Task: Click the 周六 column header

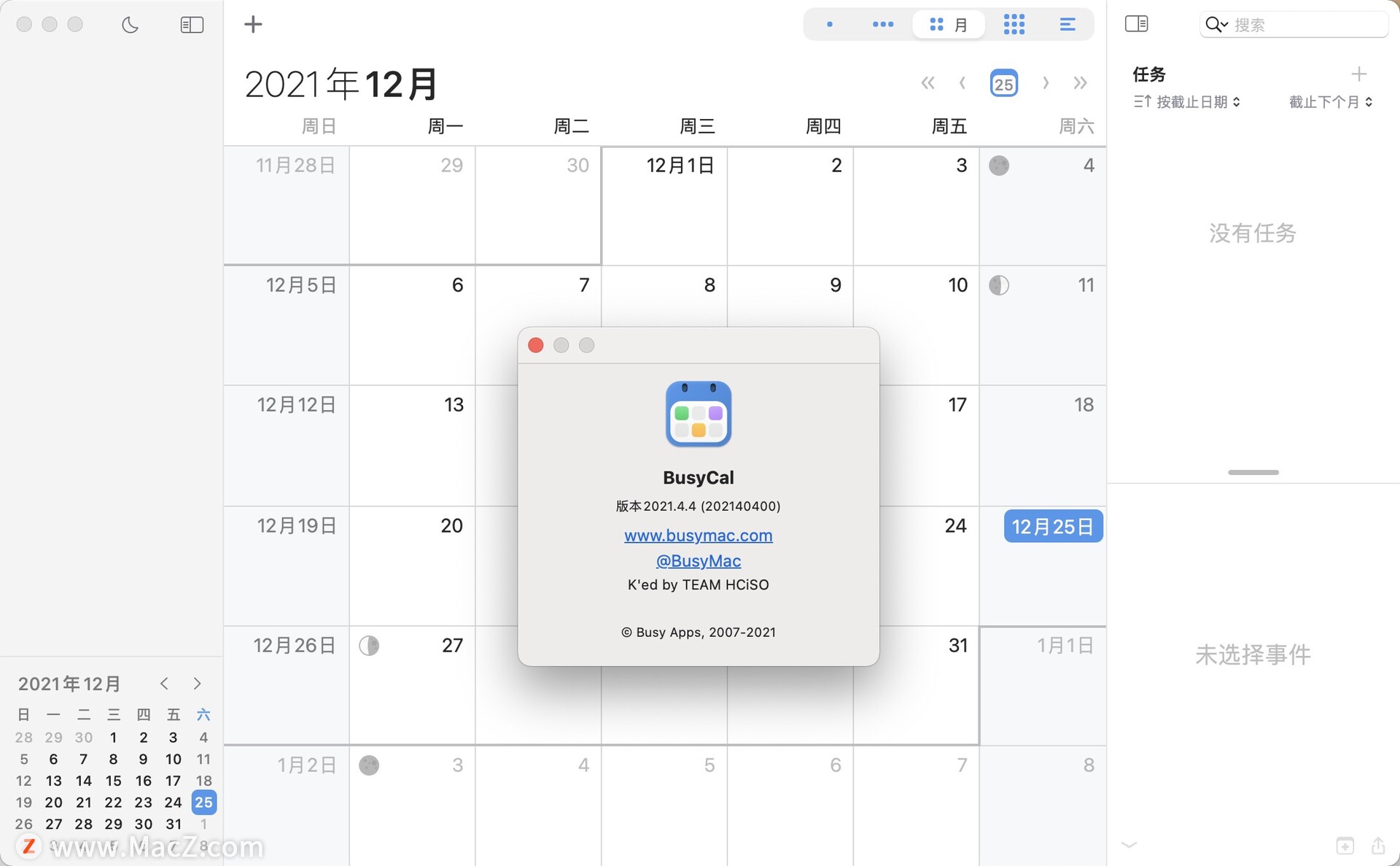Action: (1076, 126)
